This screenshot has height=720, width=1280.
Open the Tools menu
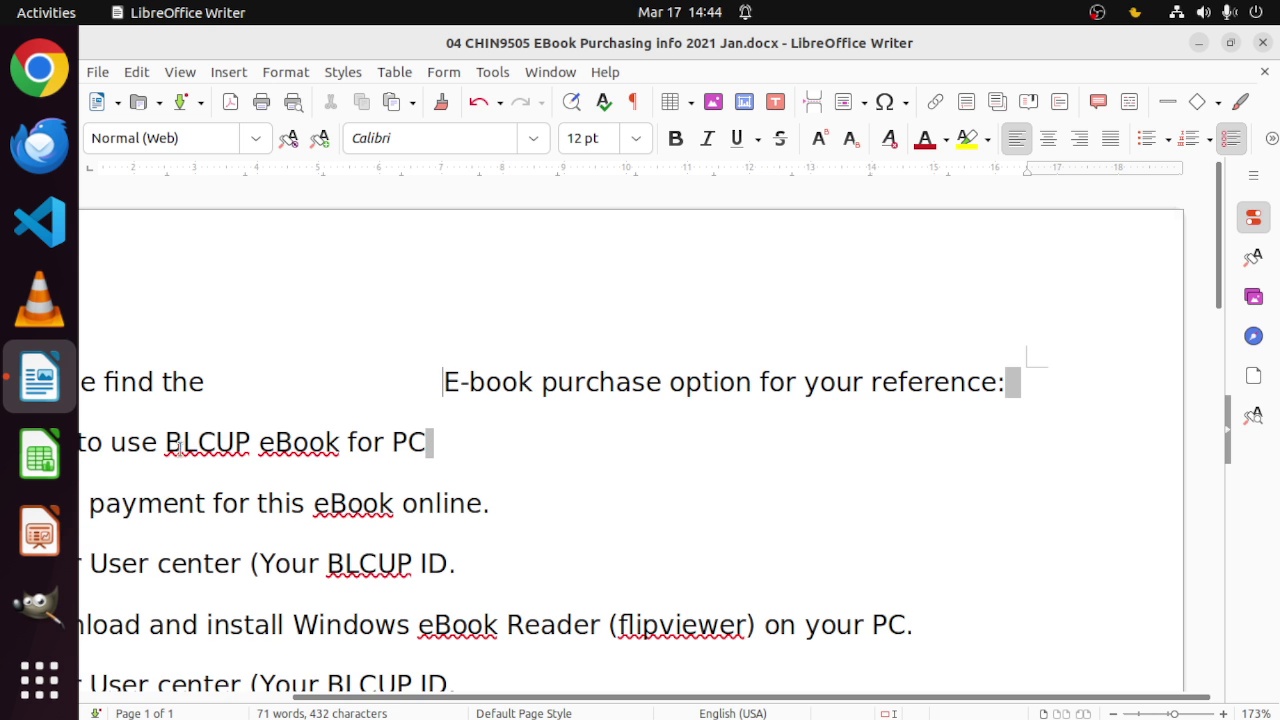click(x=492, y=72)
